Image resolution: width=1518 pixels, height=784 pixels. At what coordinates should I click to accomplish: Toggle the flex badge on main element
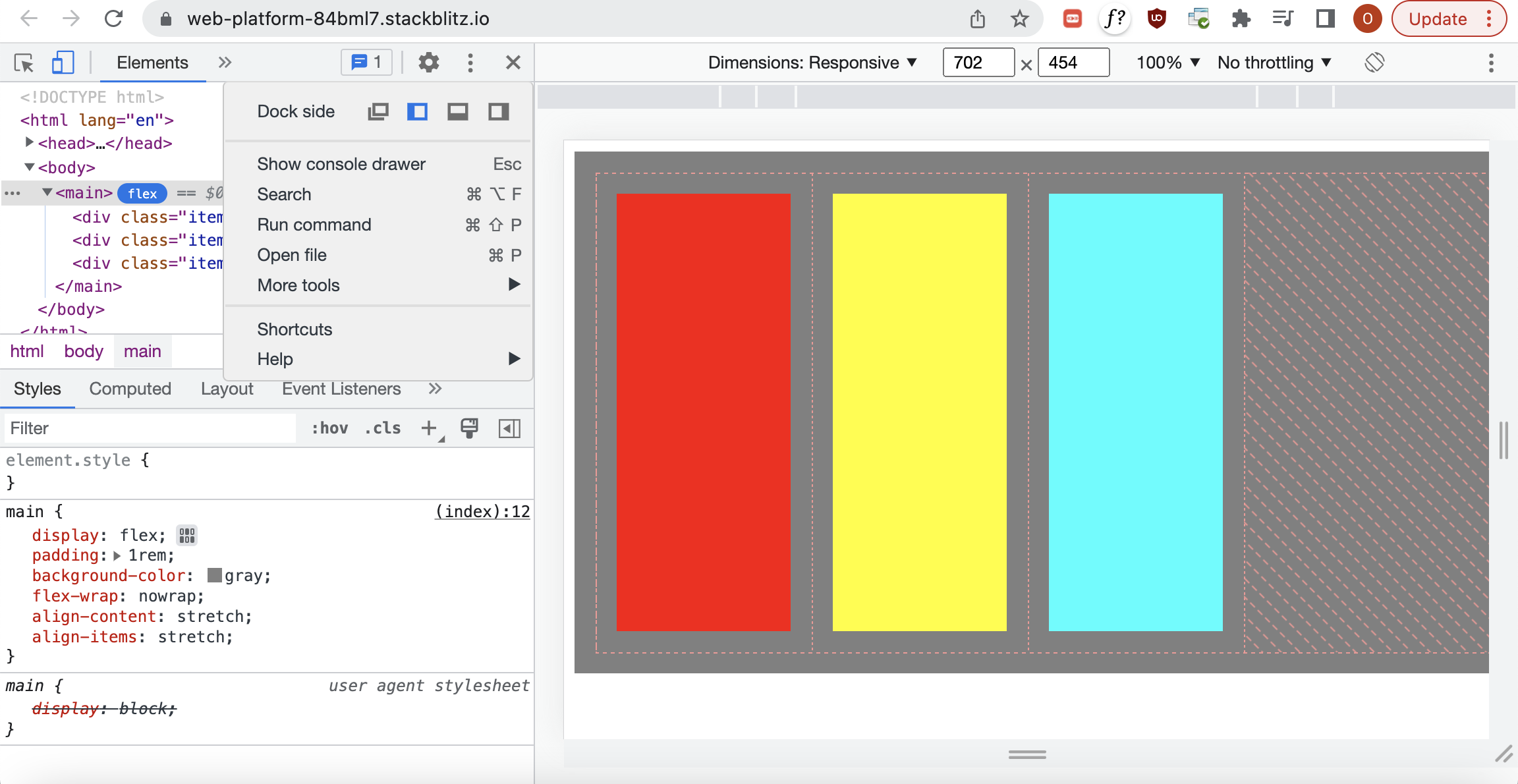pyautogui.click(x=142, y=194)
